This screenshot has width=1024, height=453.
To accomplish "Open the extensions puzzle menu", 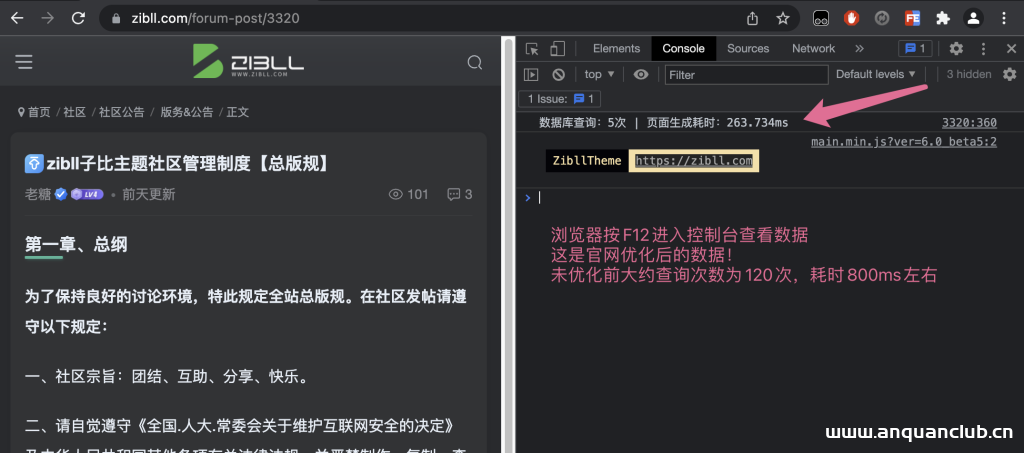I will point(942,18).
